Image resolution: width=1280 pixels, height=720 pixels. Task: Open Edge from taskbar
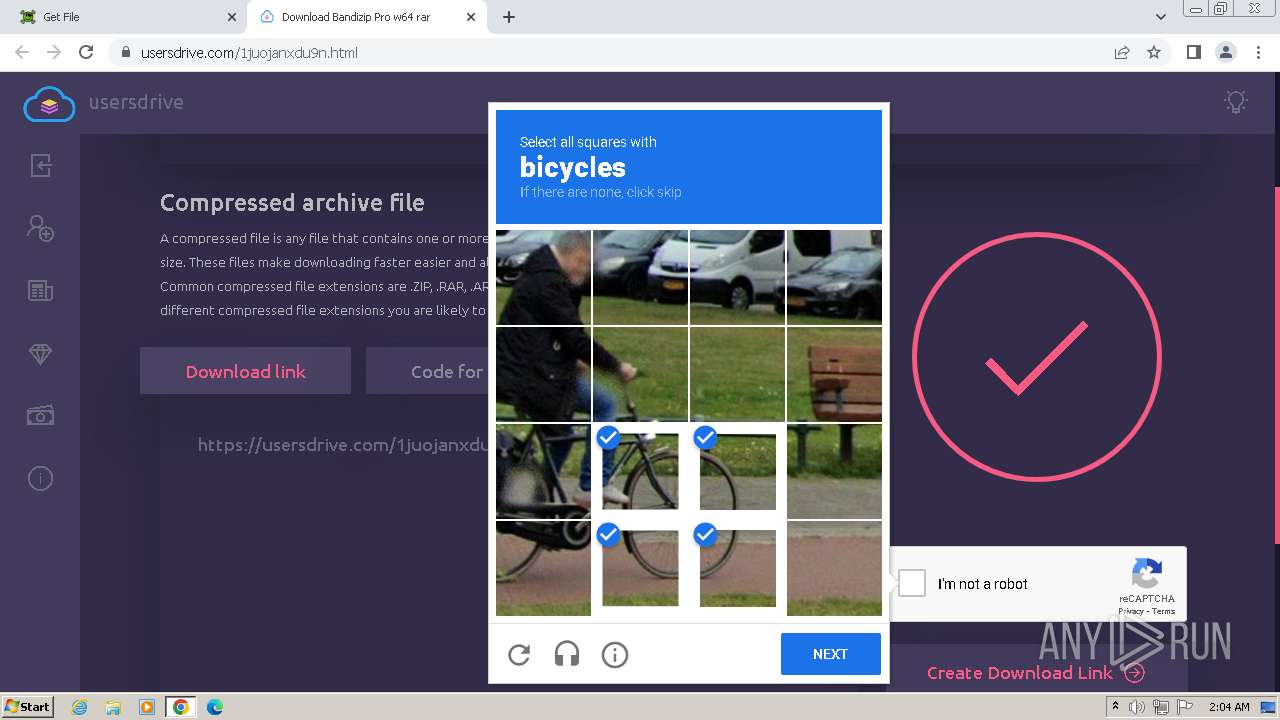coord(215,707)
